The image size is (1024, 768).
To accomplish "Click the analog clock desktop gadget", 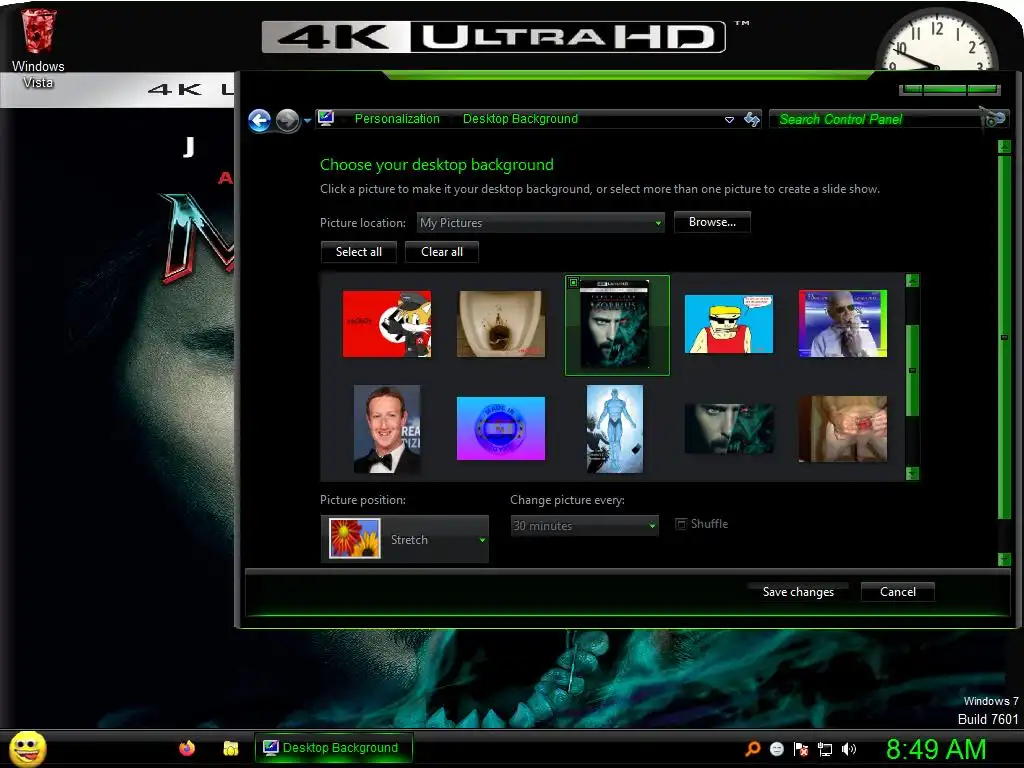I will [x=936, y=40].
